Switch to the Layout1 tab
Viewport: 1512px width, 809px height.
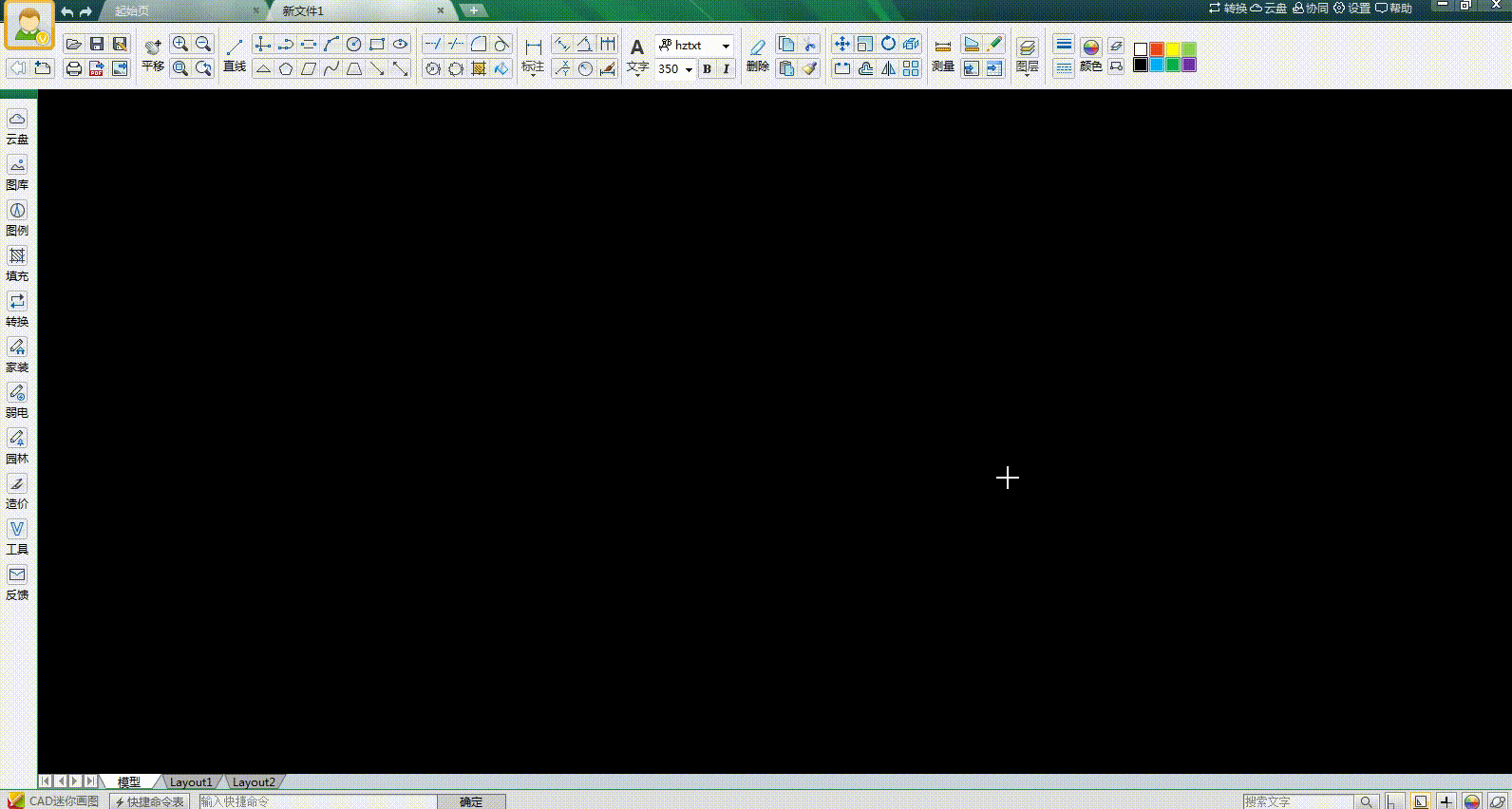[191, 782]
